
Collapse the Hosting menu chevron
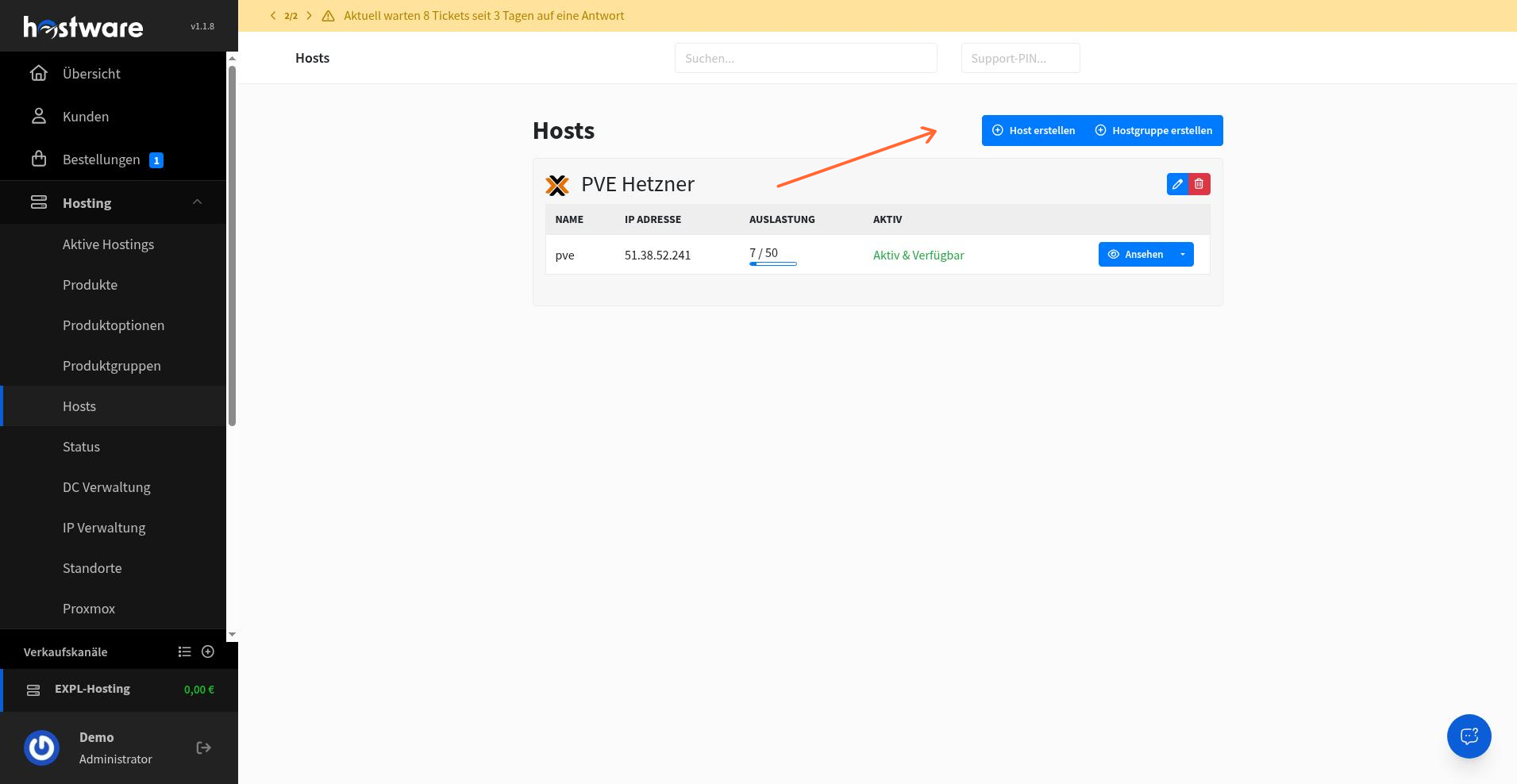tap(197, 202)
